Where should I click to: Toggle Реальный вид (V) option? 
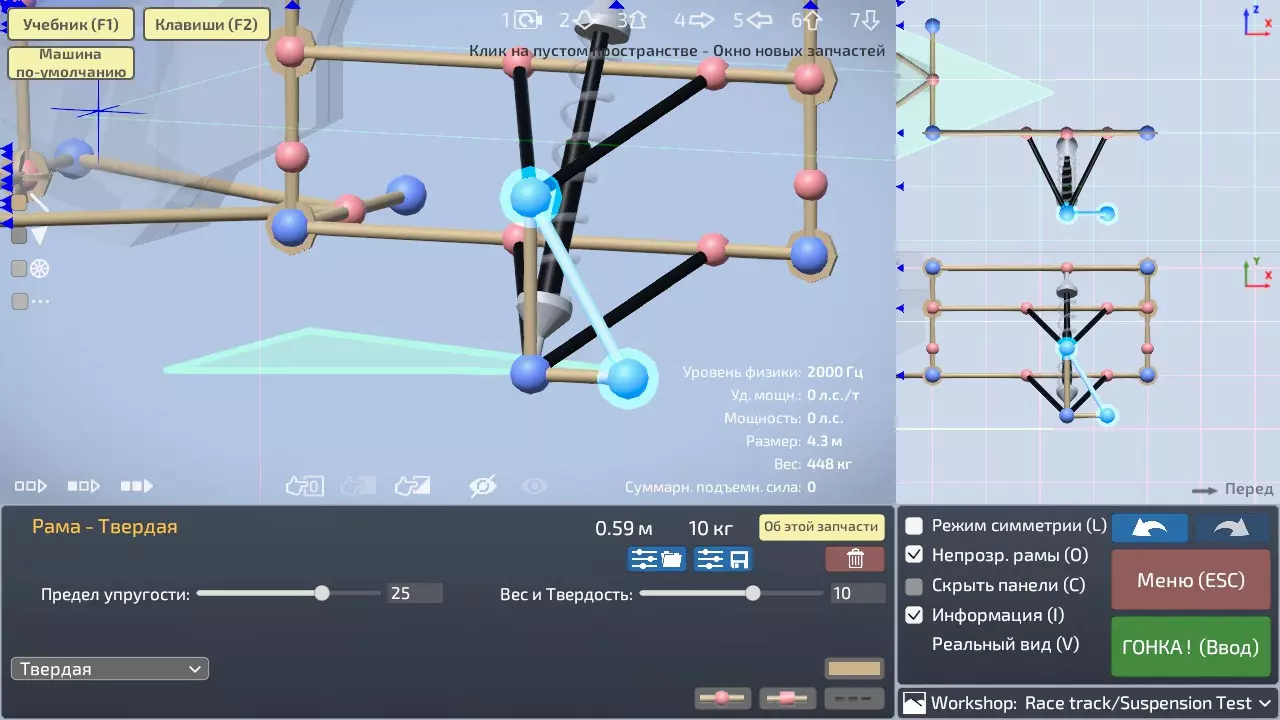(x=1005, y=645)
